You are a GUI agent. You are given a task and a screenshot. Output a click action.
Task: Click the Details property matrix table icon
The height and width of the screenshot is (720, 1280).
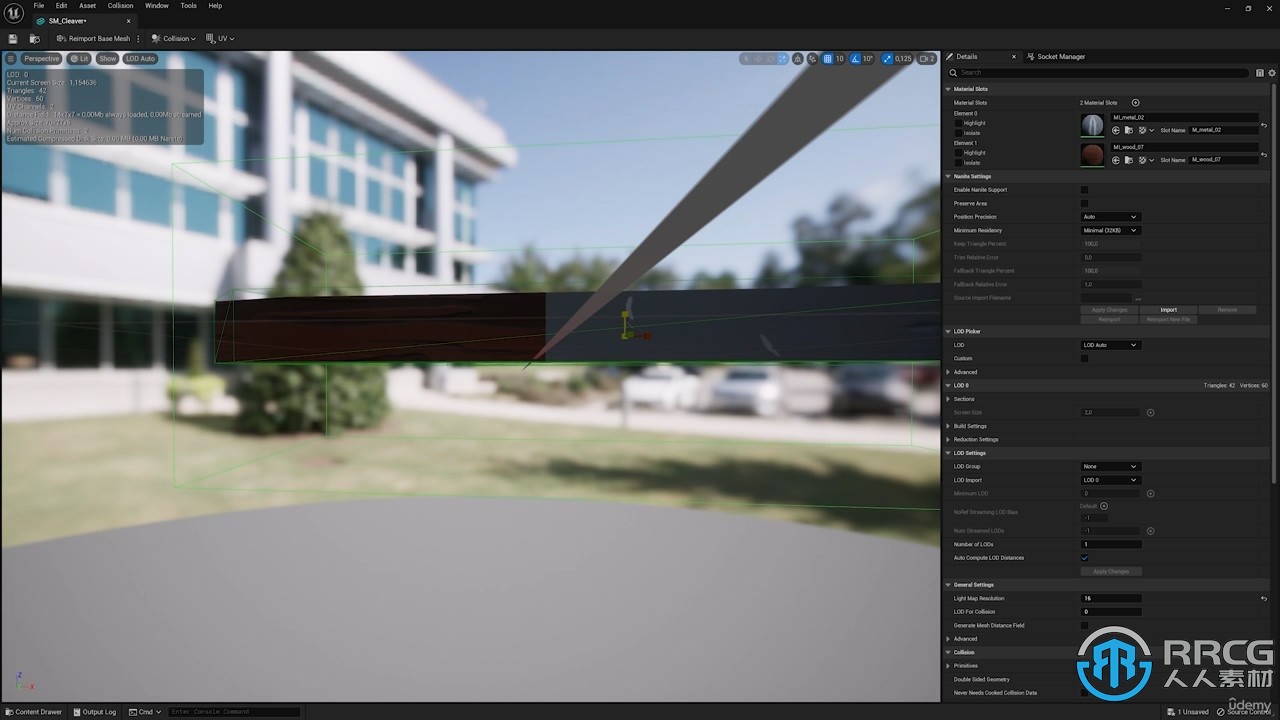click(1260, 73)
